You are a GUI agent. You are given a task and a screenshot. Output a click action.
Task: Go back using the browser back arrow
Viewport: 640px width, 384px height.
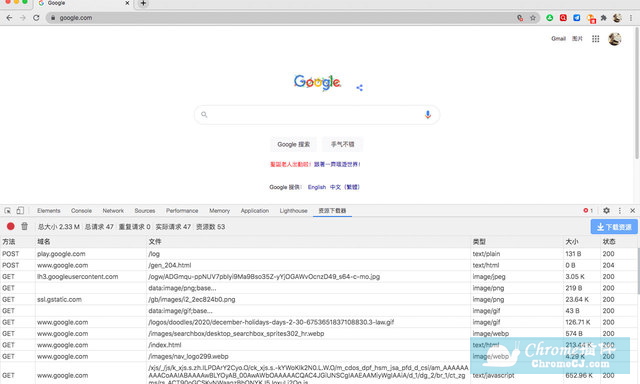[9, 18]
